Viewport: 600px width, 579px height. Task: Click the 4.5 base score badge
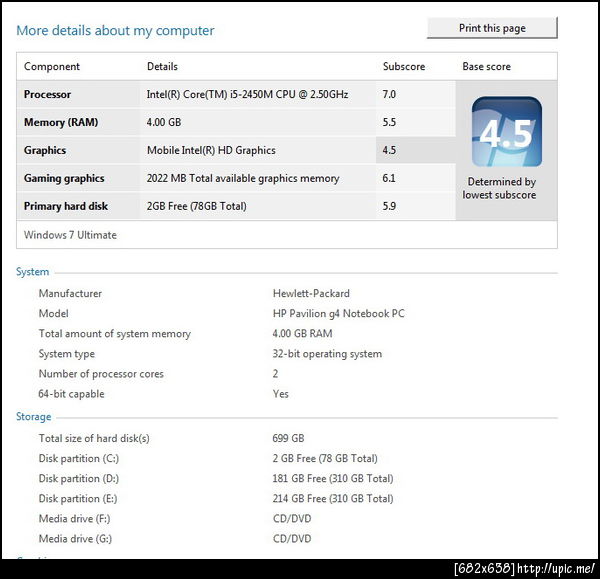(507, 132)
